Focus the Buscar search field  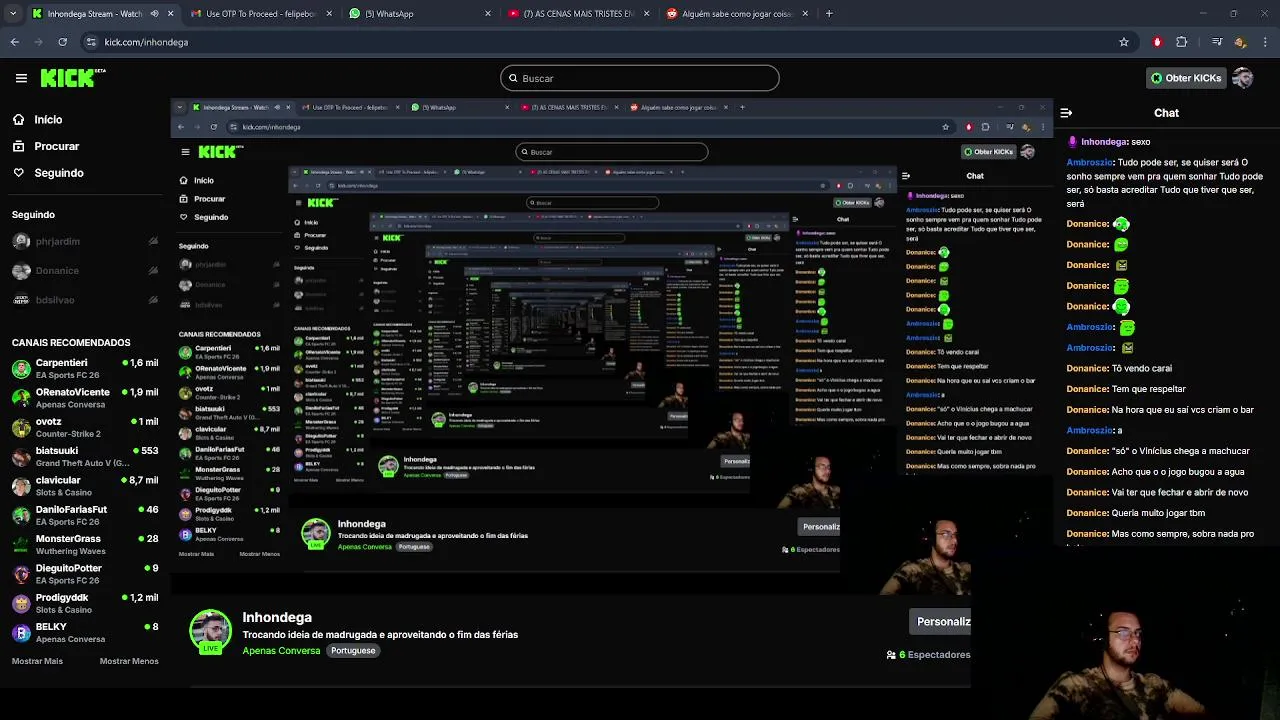[640, 78]
